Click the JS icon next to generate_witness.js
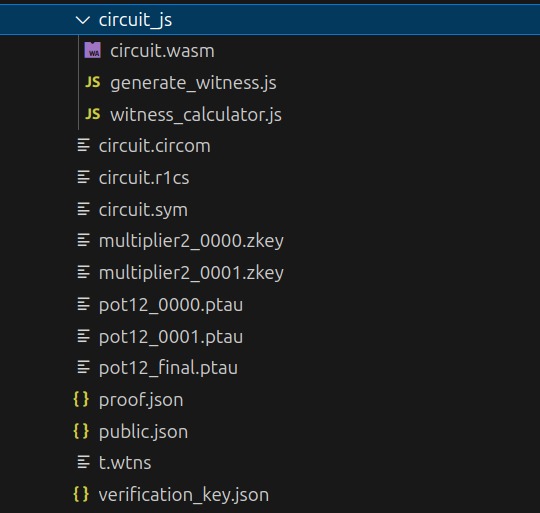540x513 pixels. 93,82
